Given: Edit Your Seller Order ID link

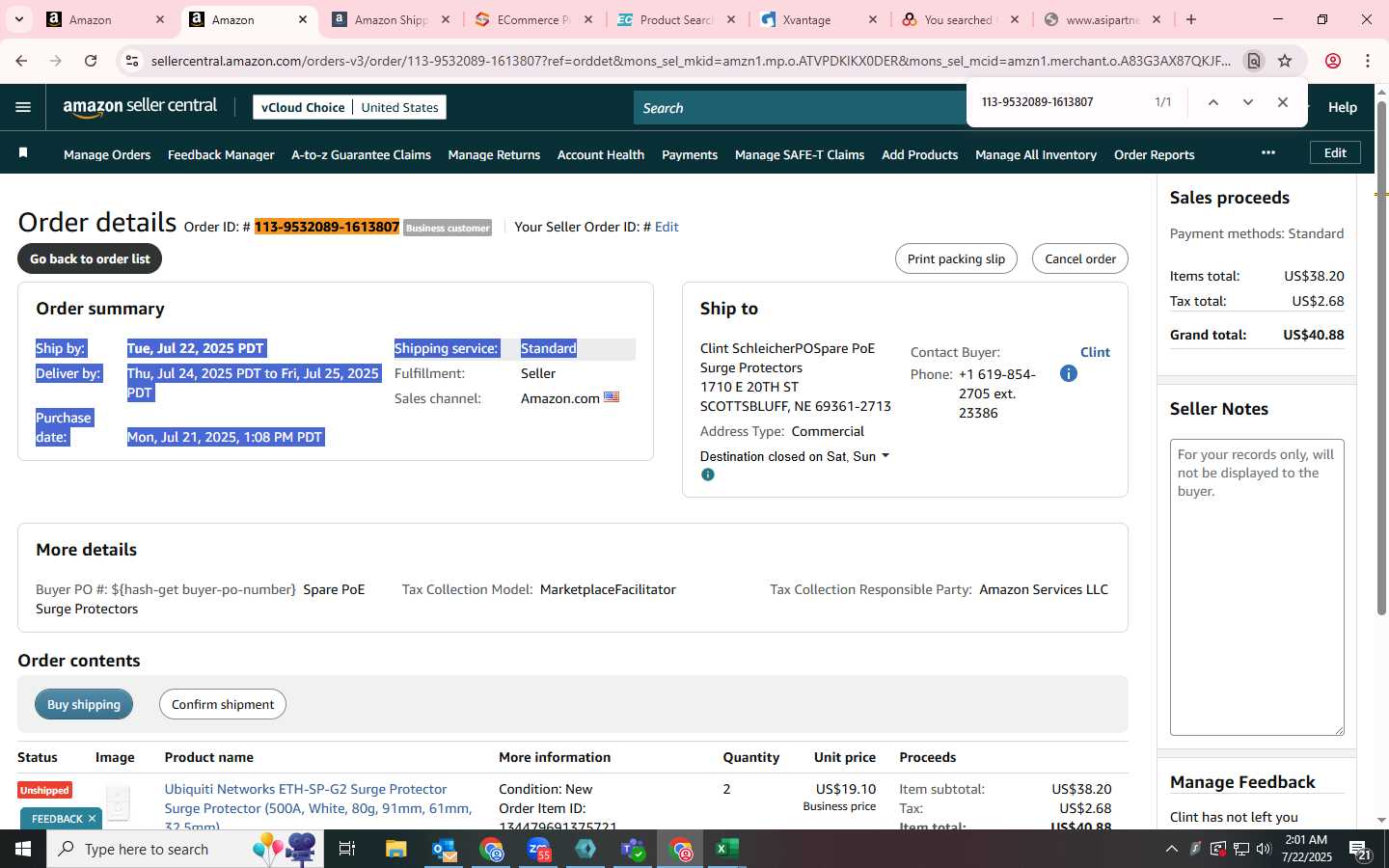Looking at the screenshot, I should click(x=667, y=227).
